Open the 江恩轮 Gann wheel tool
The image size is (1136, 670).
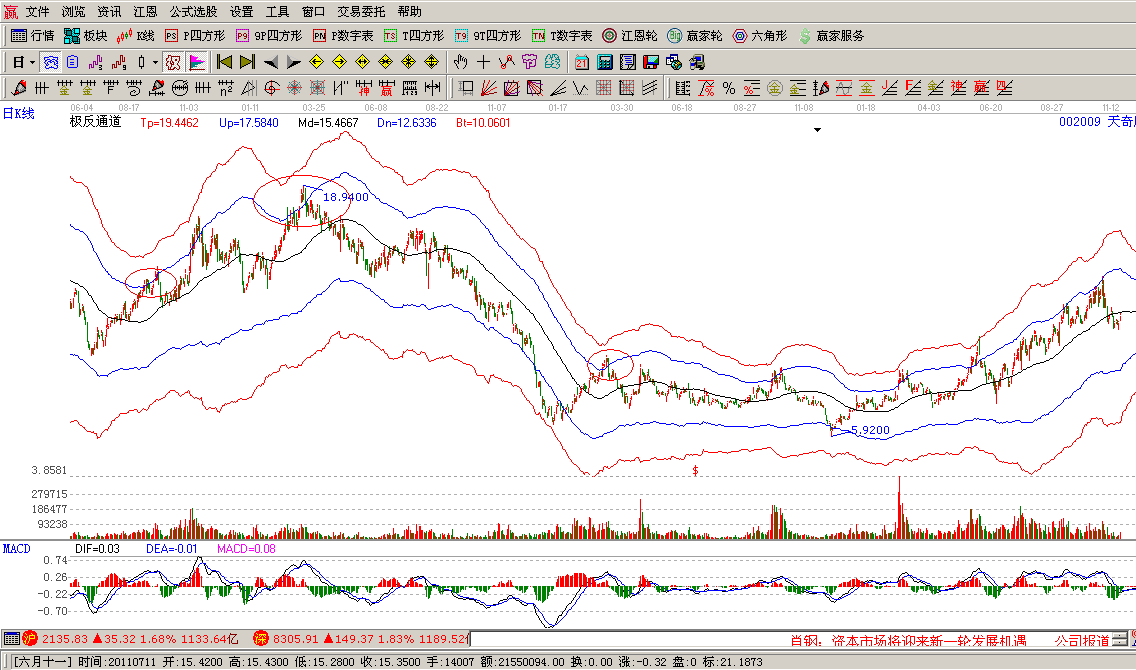[630, 36]
